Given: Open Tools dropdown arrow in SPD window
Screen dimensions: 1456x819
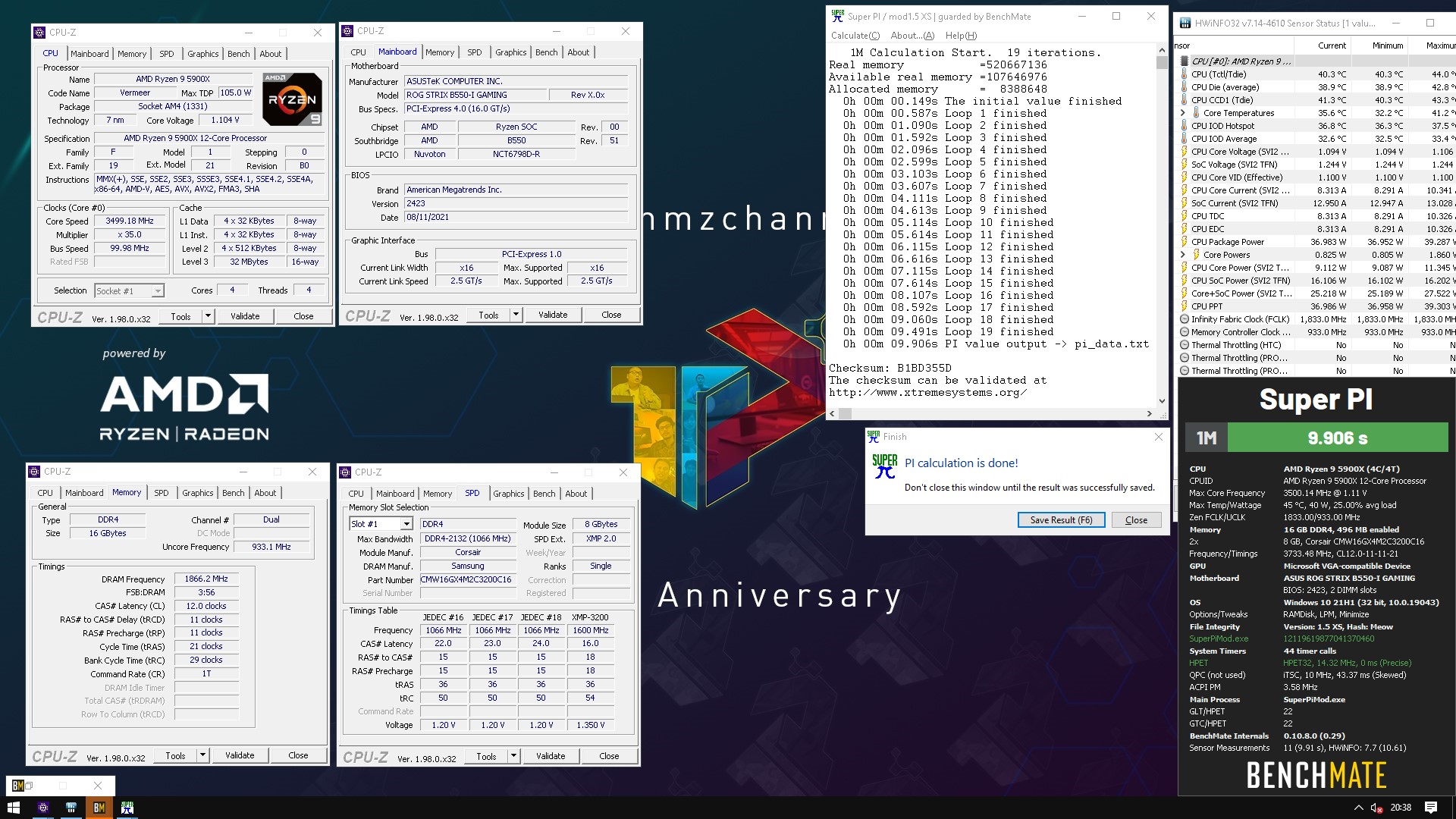Looking at the screenshot, I should pos(513,756).
